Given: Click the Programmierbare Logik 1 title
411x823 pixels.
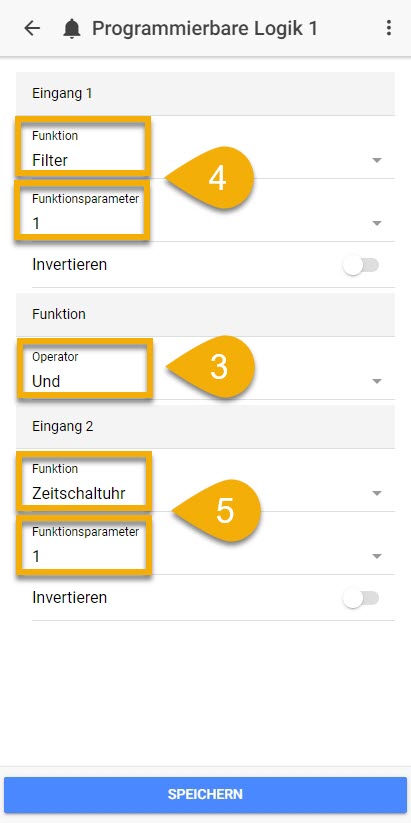Looking at the screenshot, I should [x=205, y=28].
